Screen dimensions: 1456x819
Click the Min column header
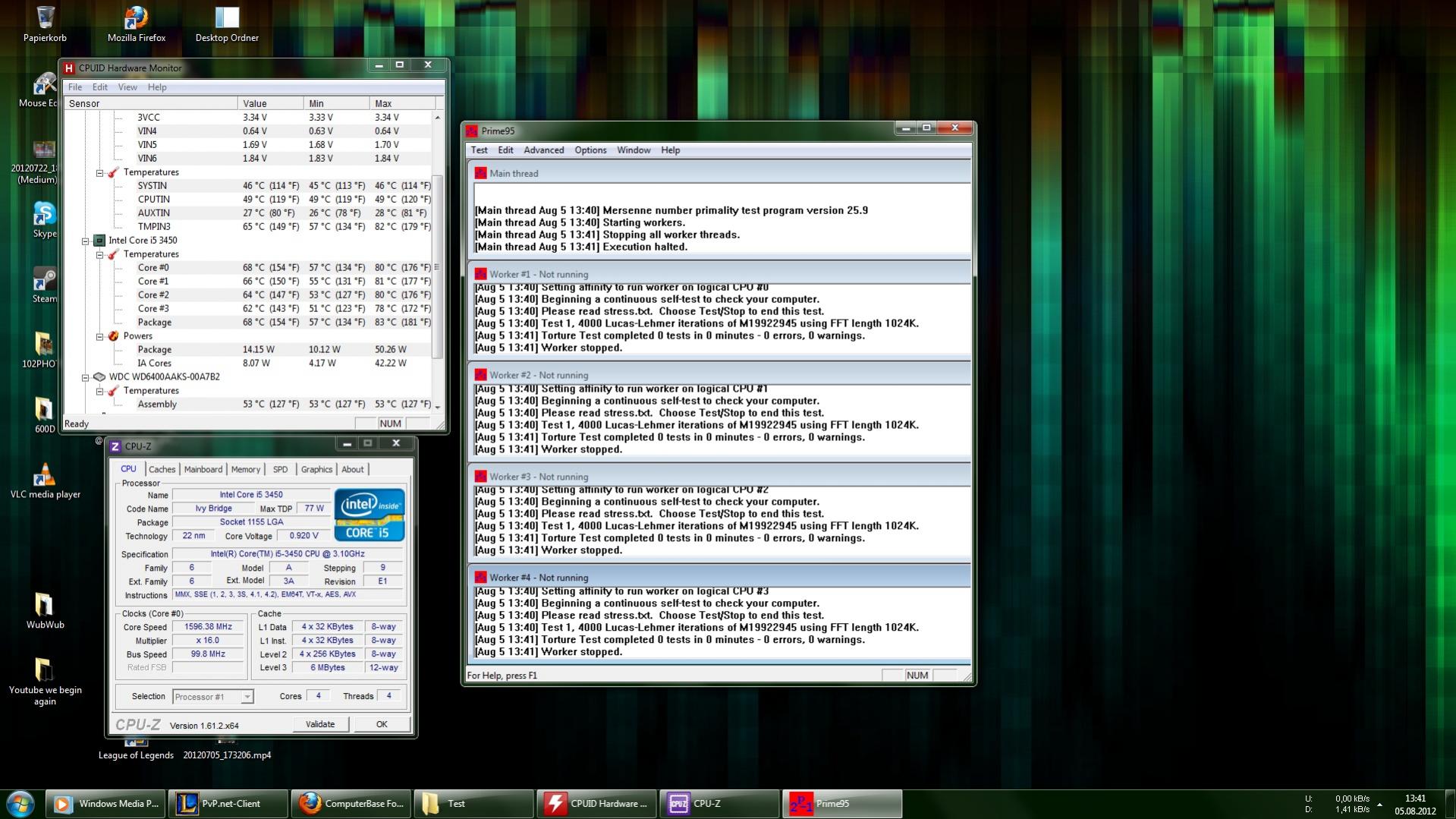tap(337, 103)
